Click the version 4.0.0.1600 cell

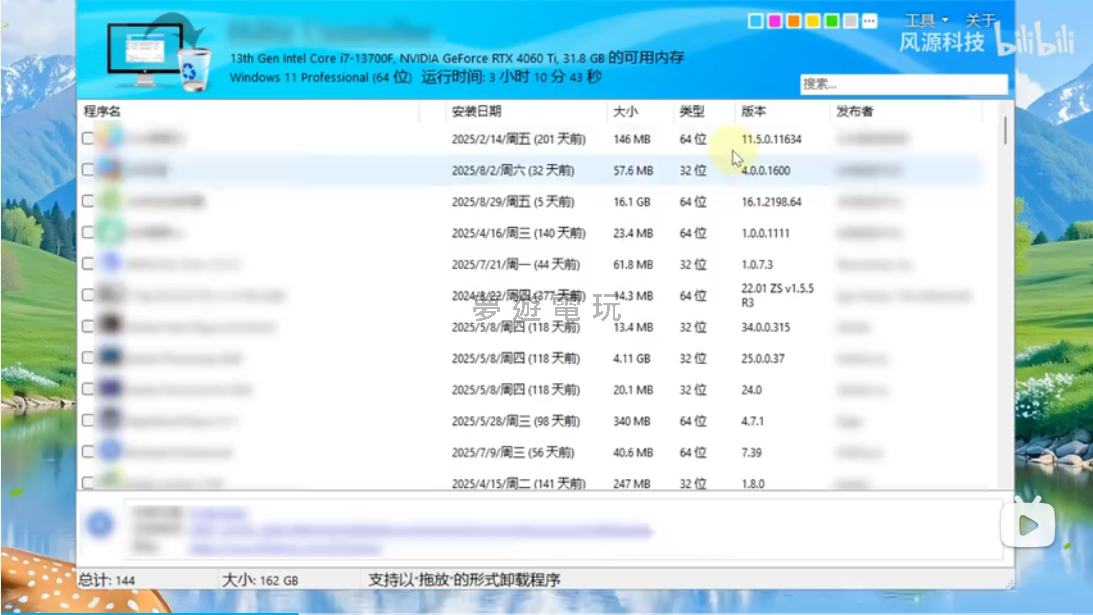click(765, 170)
